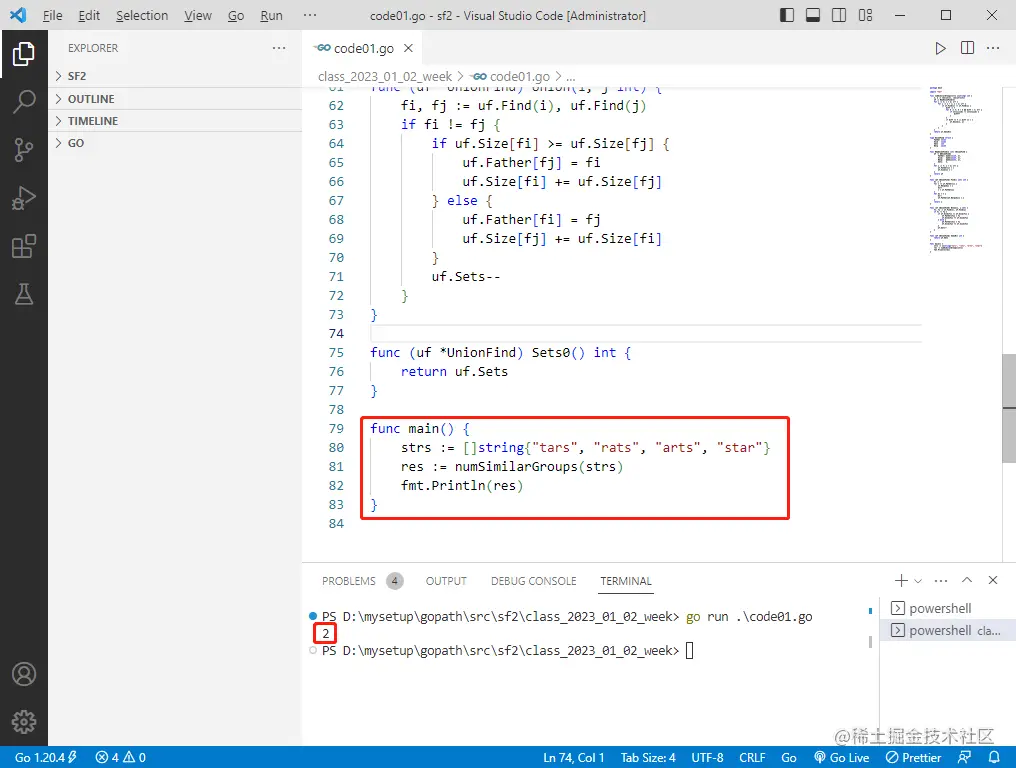Open the Go menu
Viewport: 1016px width, 768px height.
(236, 15)
